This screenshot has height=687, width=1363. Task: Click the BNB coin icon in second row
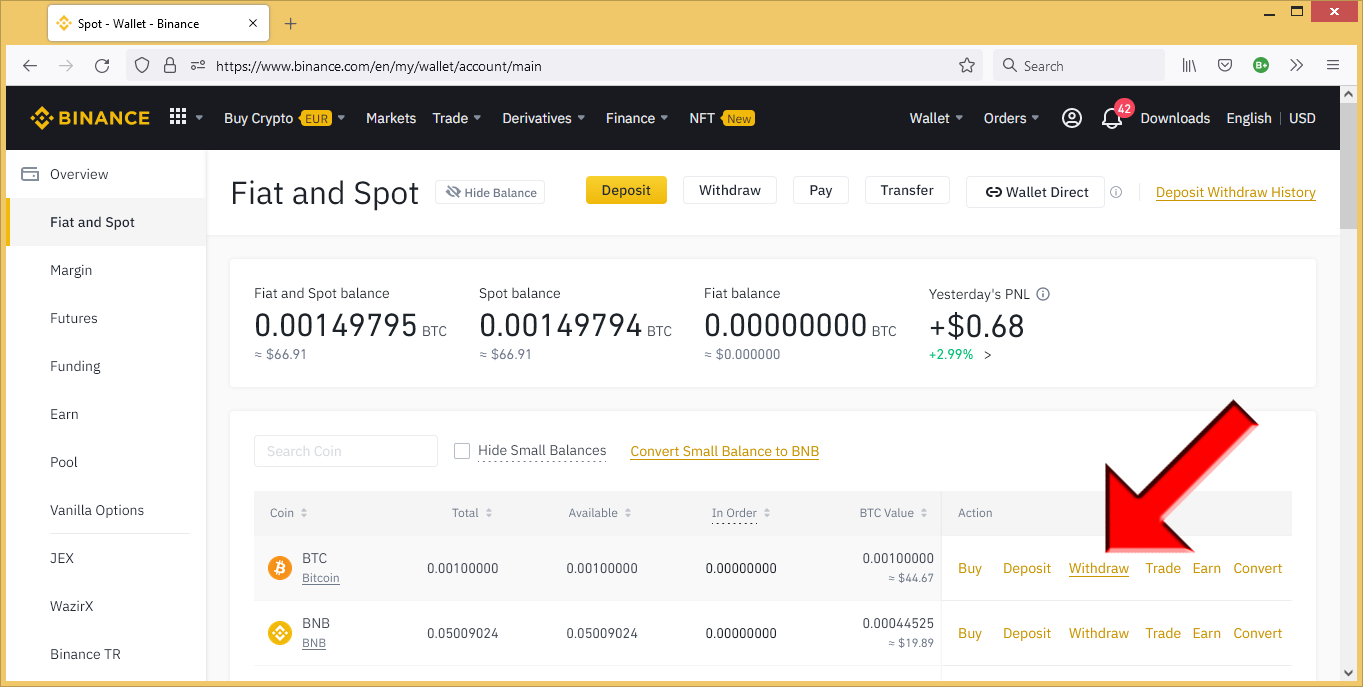click(x=279, y=632)
